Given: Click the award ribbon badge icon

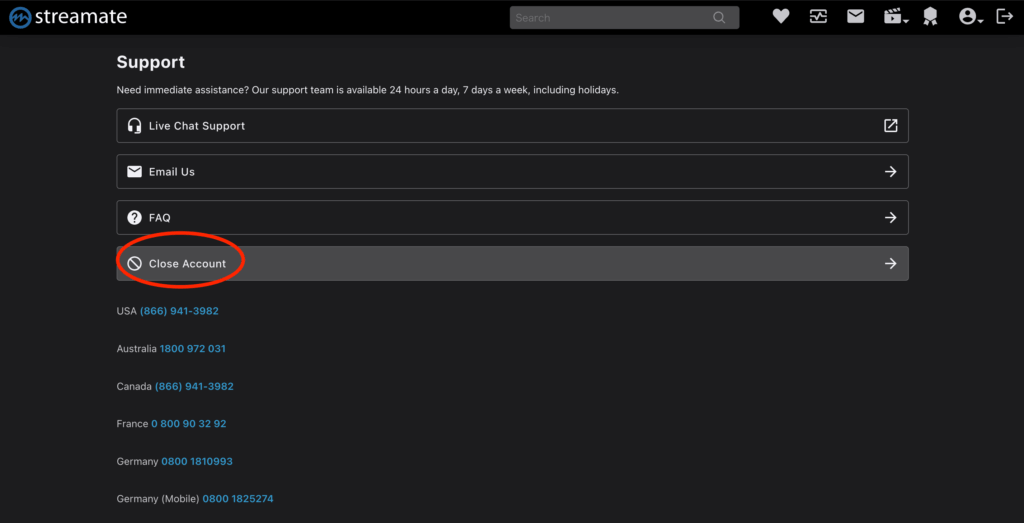Looking at the screenshot, I should click(x=930, y=17).
